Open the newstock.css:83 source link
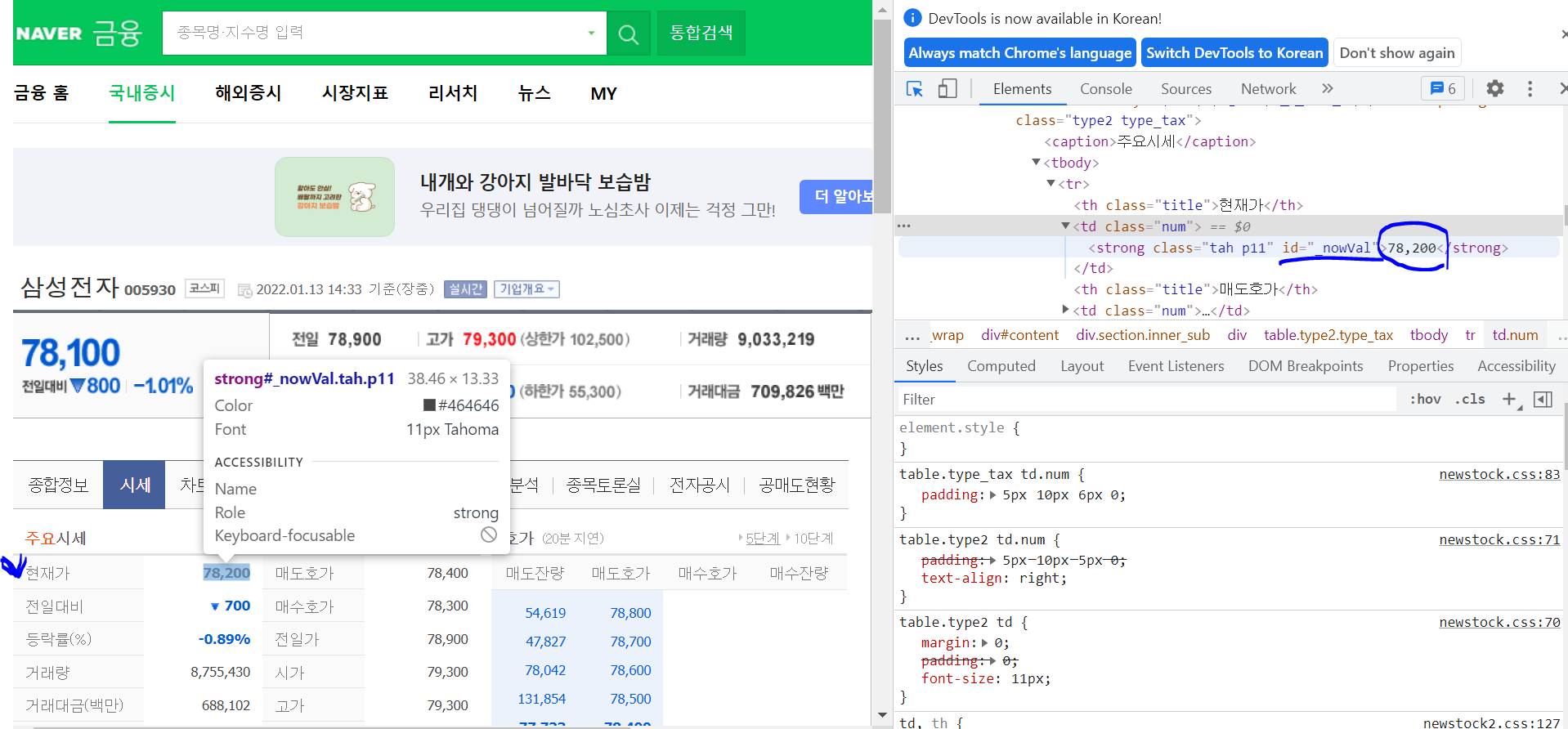This screenshot has height=729, width=1568. pos(1499,474)
